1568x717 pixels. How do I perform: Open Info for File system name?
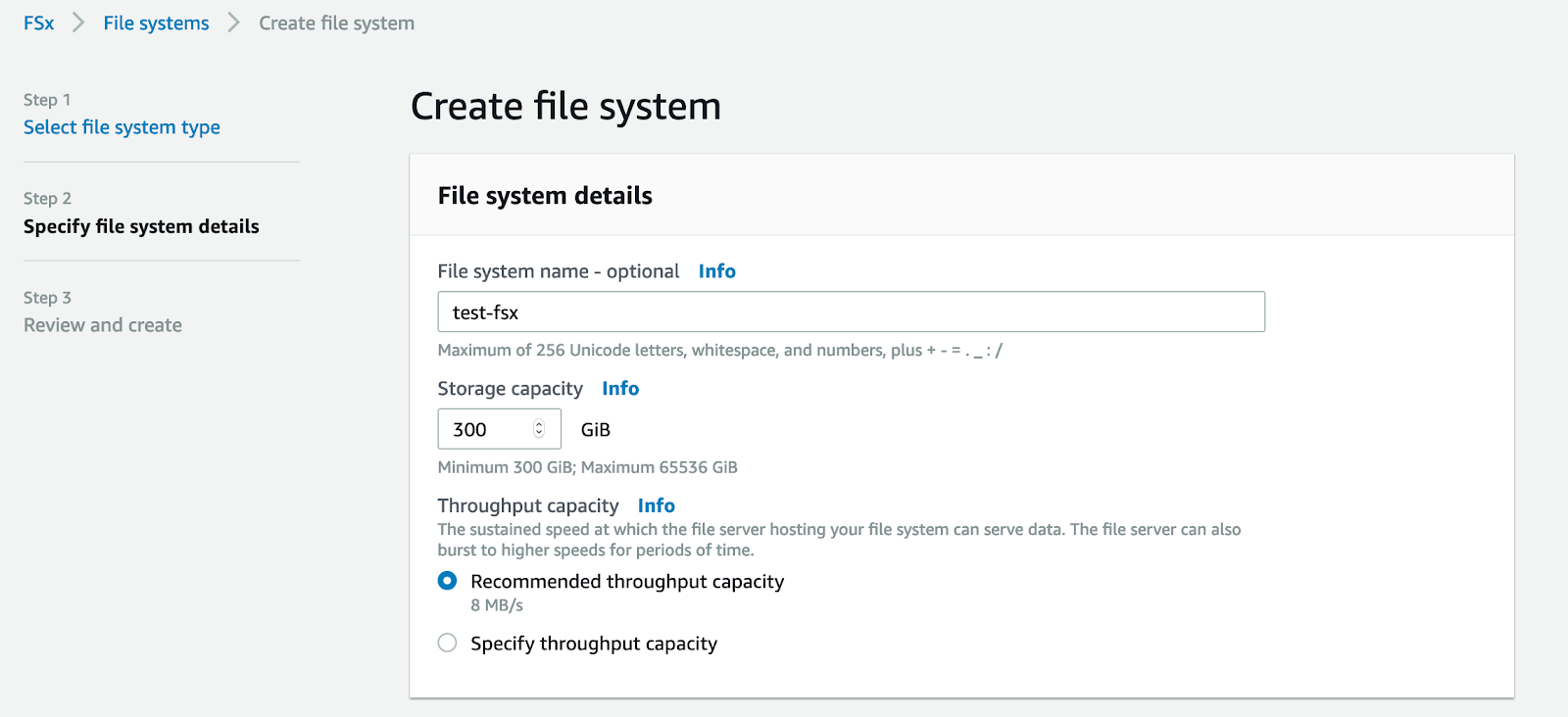(x=716, y=271)
